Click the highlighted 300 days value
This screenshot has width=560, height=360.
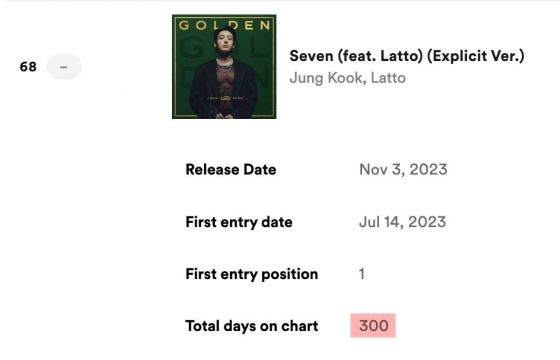pyautogui.click(x=374, y=326)
